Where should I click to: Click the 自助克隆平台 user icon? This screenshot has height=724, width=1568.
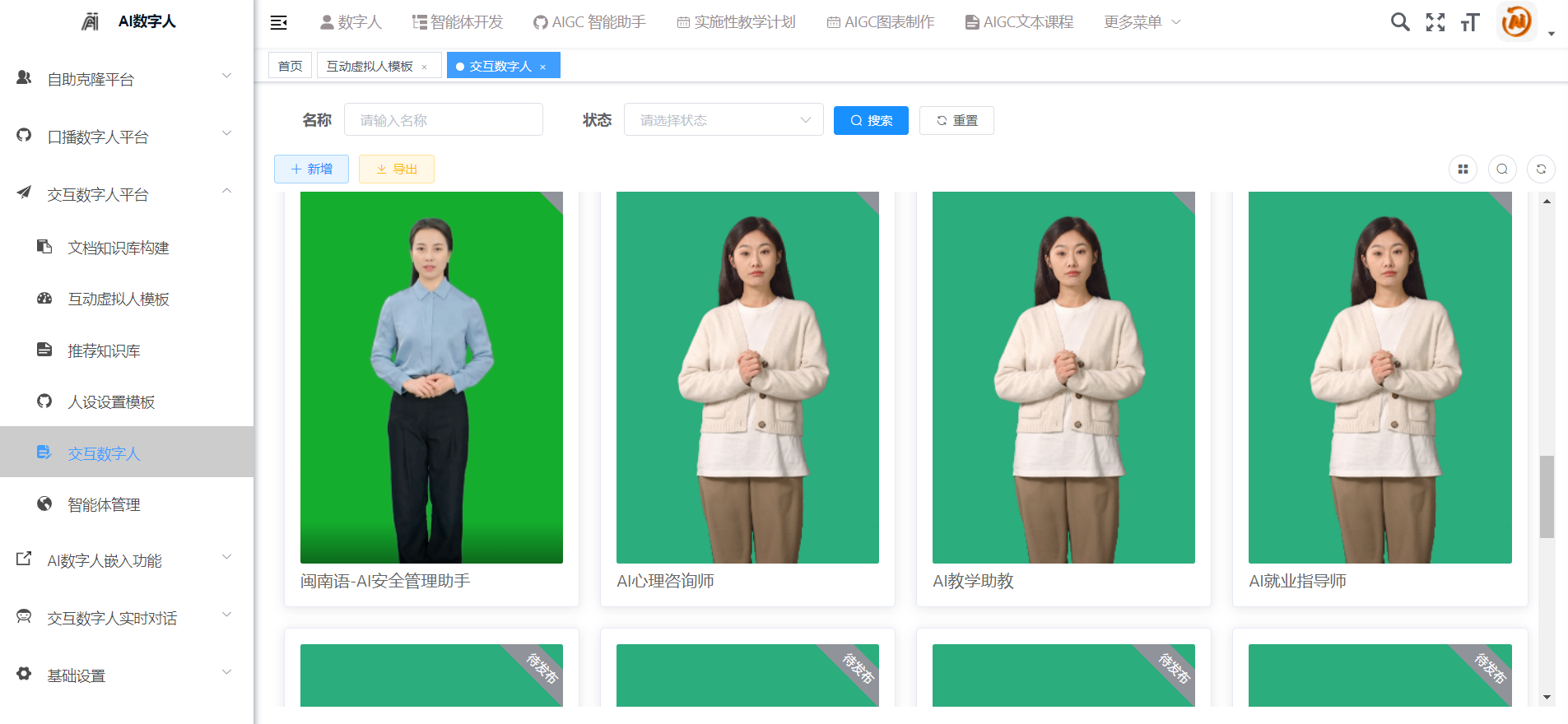[24, 77]
